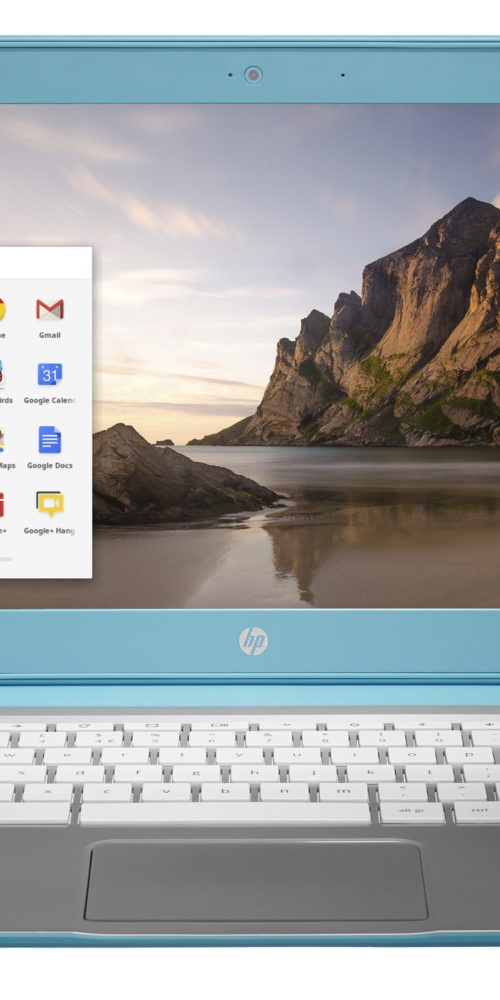This screenshot has height=1000, width=500.
Task: Click the Google Calendar label text
Action: (x=50, y=401)
